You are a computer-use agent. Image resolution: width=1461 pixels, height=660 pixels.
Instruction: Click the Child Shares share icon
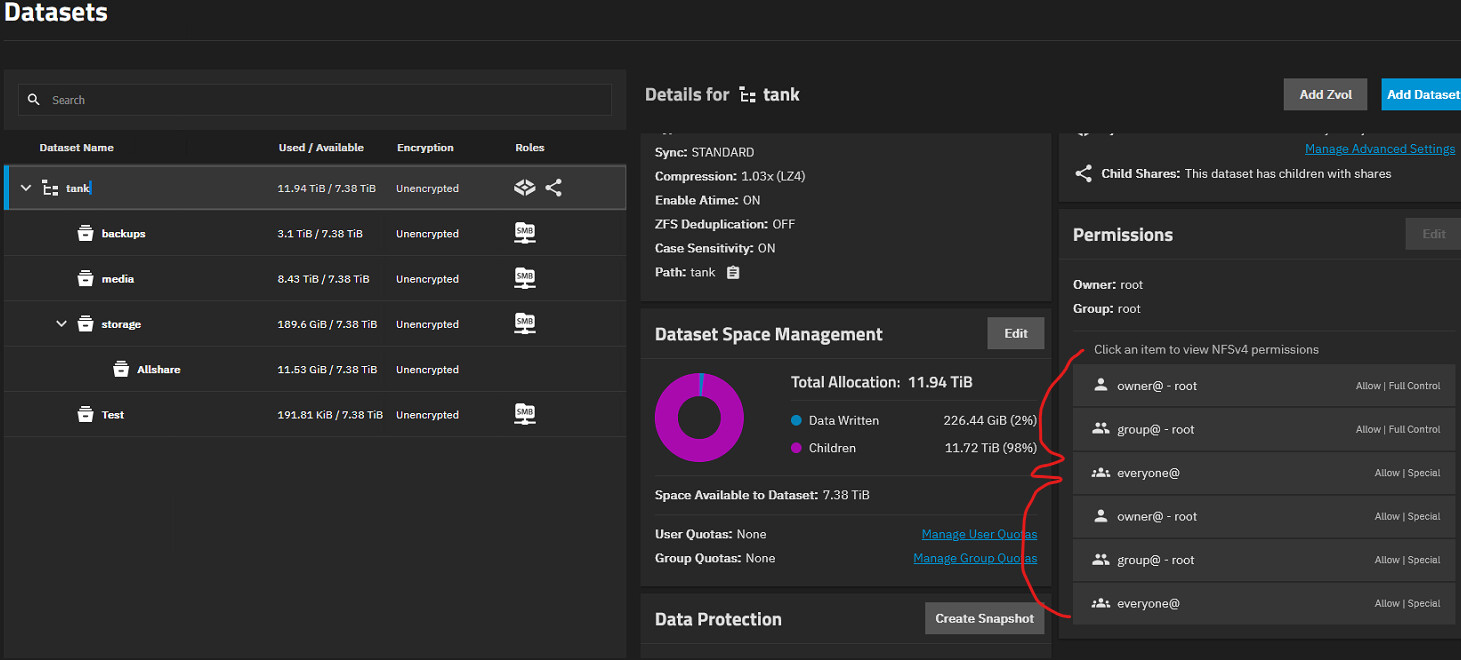click(x=1083, y=174)
